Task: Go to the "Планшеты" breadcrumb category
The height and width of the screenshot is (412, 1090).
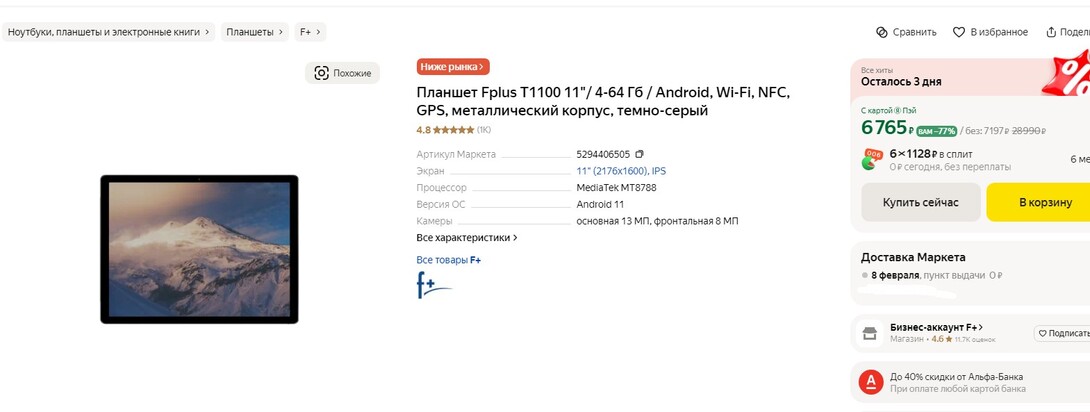Action: pos(255,32)
